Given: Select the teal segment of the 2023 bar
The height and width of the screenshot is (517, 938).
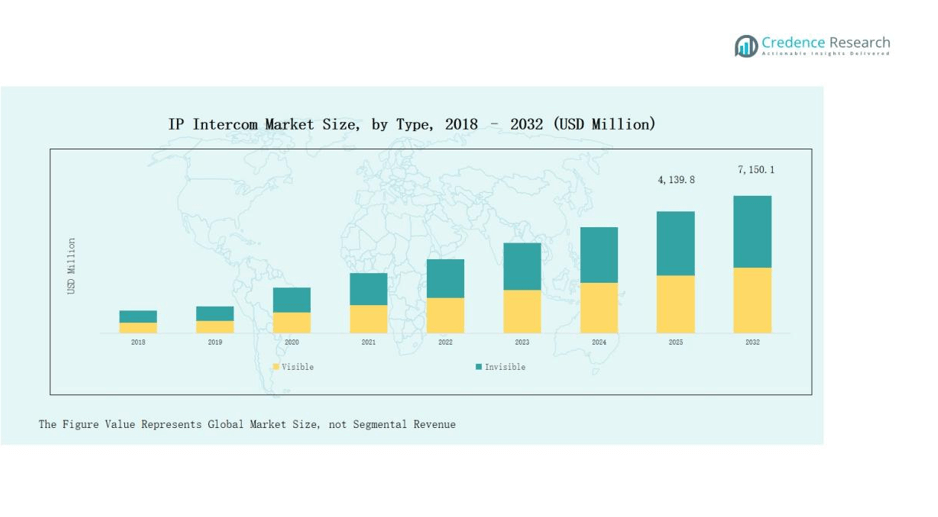Looking at the screenshot, I should [x=522, y=266].
